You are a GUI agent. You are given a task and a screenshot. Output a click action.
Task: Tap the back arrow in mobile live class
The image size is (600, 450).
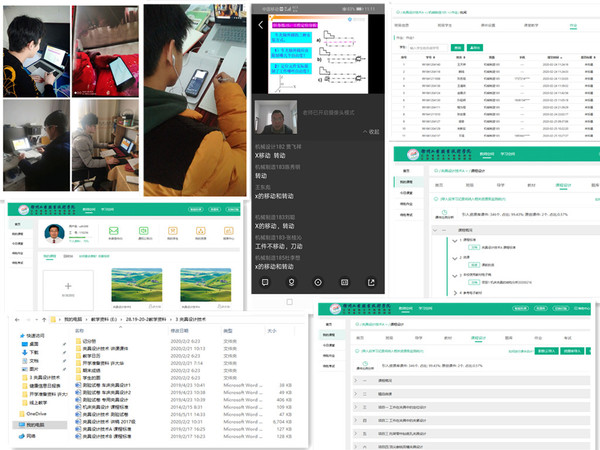point(262,26)
